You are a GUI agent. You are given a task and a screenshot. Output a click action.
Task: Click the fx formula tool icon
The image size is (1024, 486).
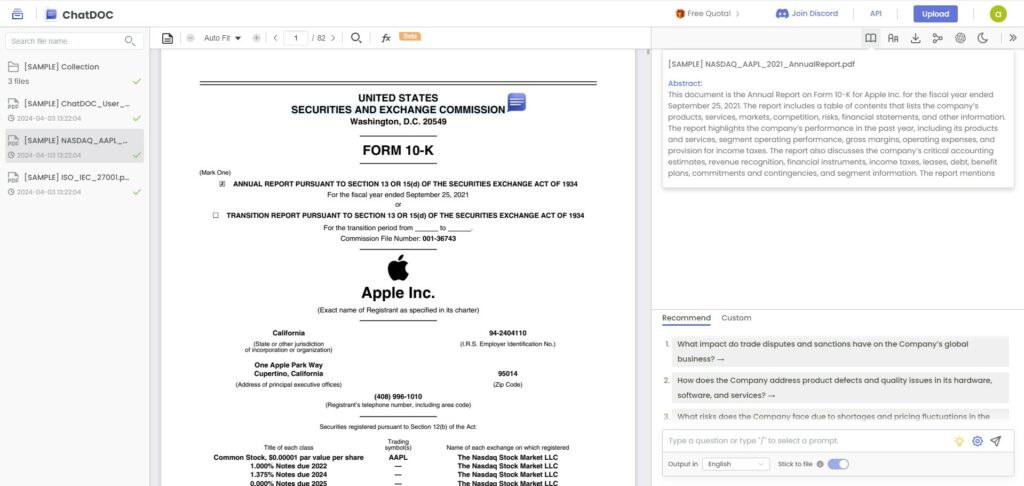(x=386, y=38)
